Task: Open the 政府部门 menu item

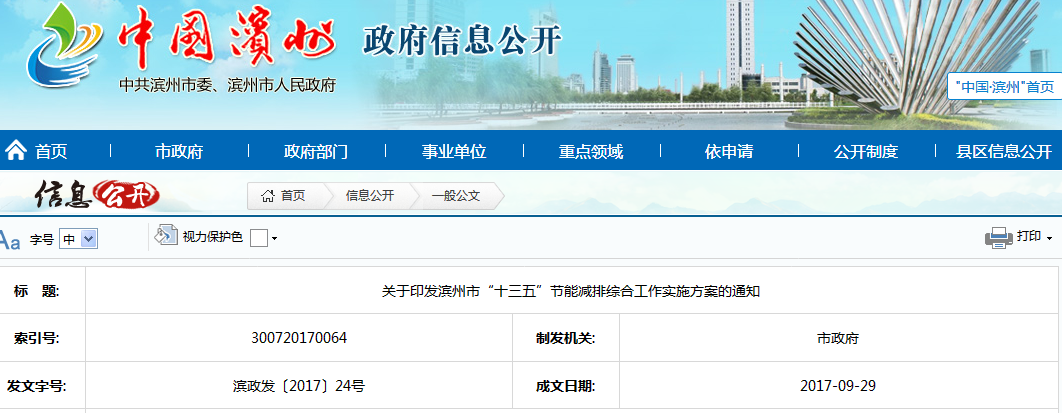Action: 316,152
